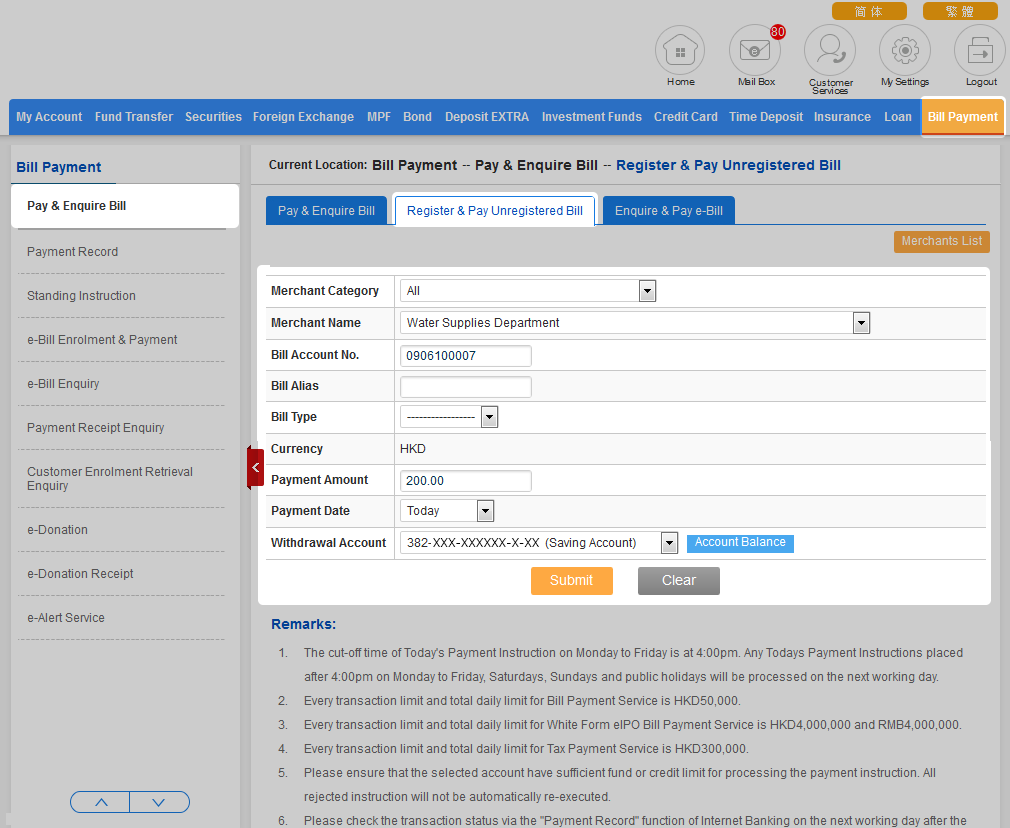The height and width of the screenshot is (828, 1010).
Task: Open the Mail Box icon
Action: [755, 50]
